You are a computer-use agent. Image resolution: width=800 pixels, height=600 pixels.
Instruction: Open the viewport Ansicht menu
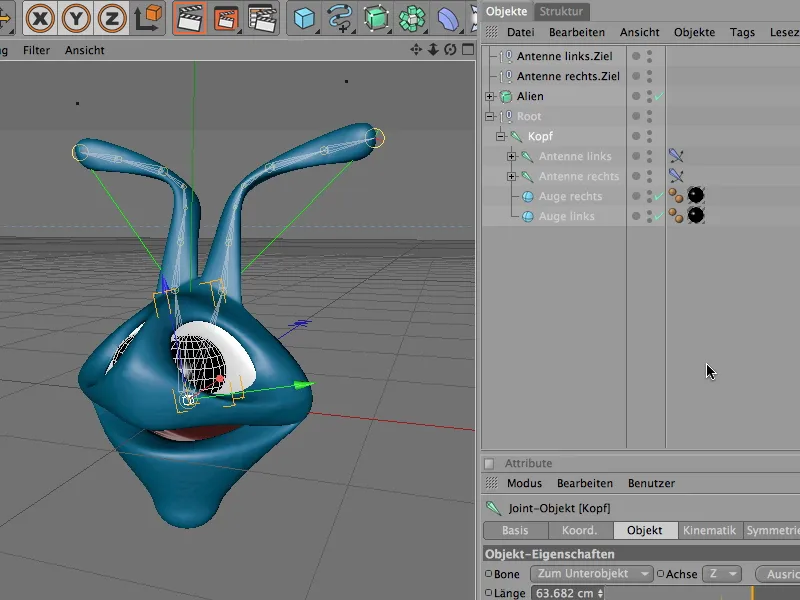coord(84,50)
